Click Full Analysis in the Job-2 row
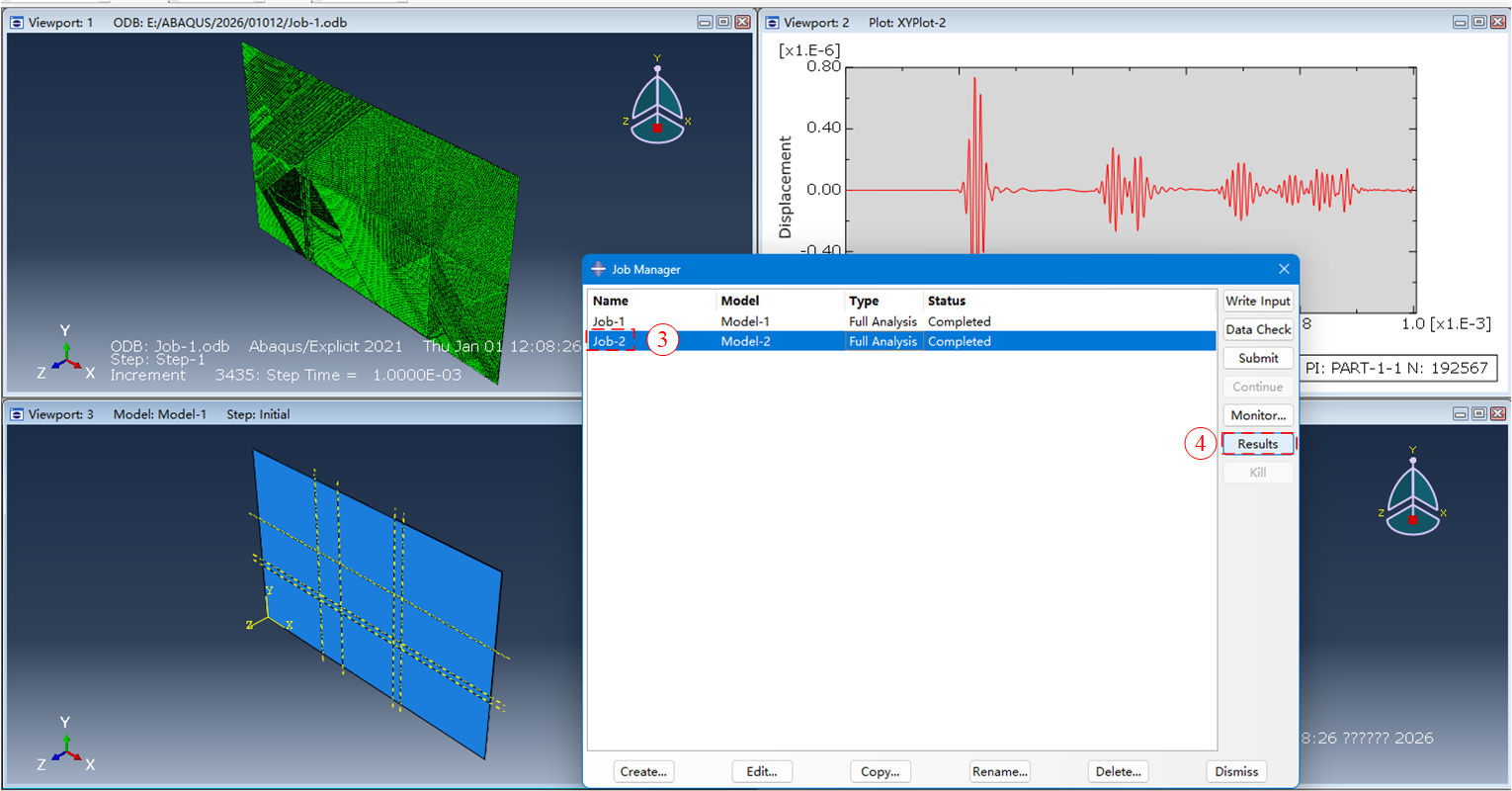The width and height of the screenshot is (1512, 791). pos(882,341)
